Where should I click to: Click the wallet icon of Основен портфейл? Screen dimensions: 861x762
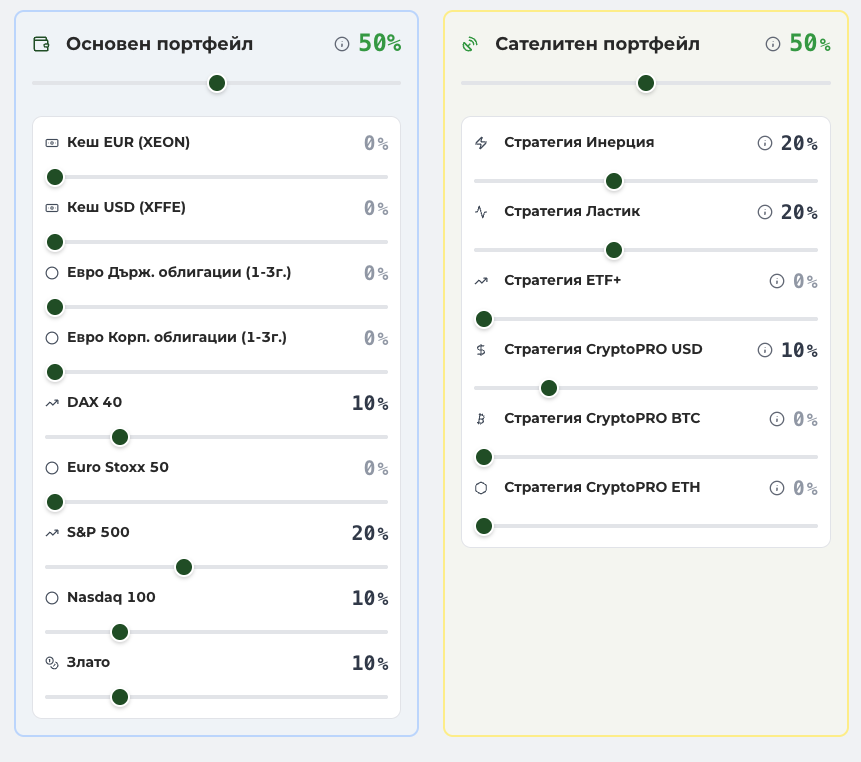(x=42, y=44)
